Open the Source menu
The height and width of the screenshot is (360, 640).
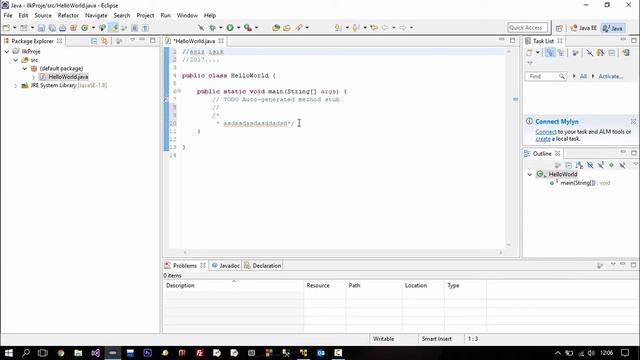pyautogui.click(x=43, y=15)
